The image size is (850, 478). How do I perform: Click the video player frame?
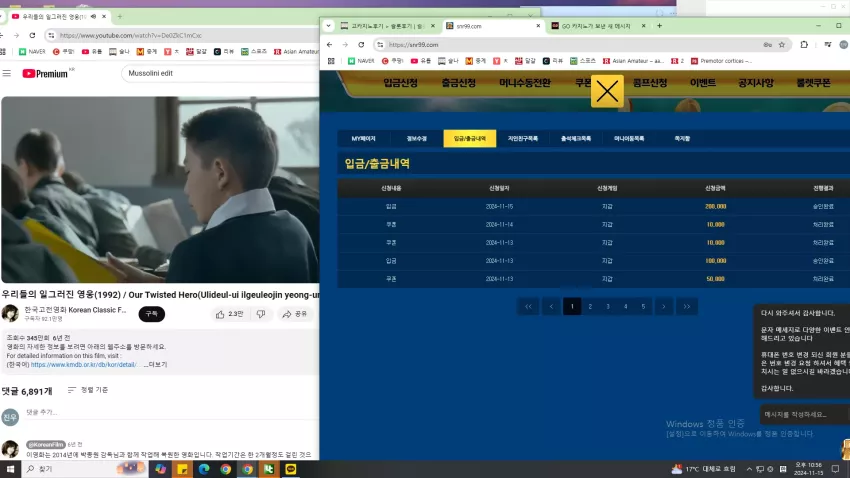[x=160, y=189]
